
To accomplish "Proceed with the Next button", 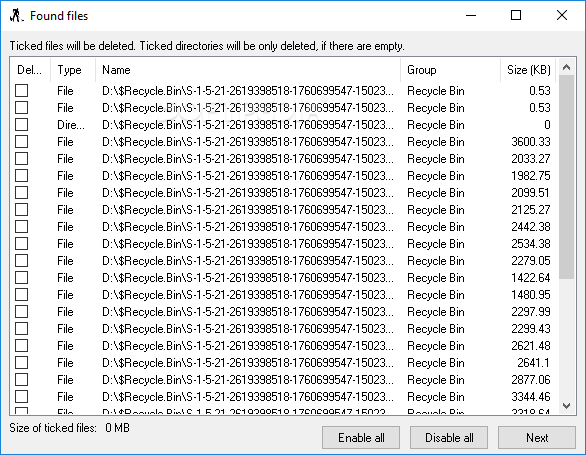I will pos(537,437).
